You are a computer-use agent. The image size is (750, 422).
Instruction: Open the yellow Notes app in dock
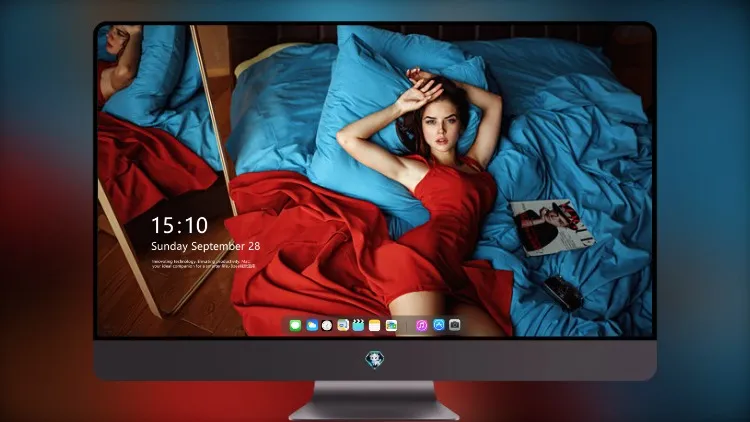375,326
